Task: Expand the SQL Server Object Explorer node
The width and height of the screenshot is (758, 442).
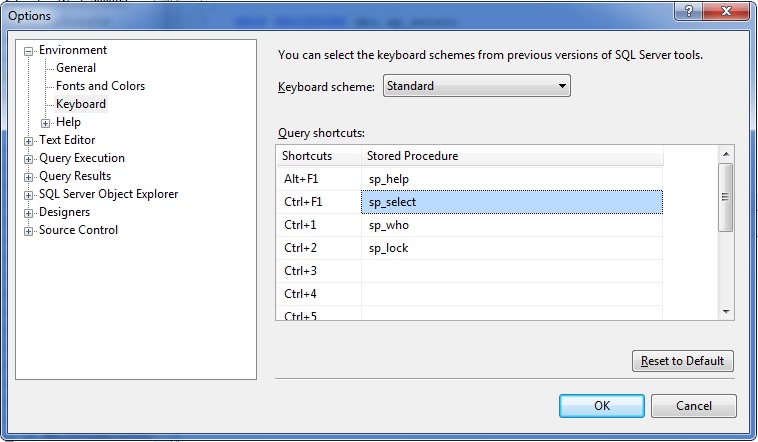Action: [29, 195]
